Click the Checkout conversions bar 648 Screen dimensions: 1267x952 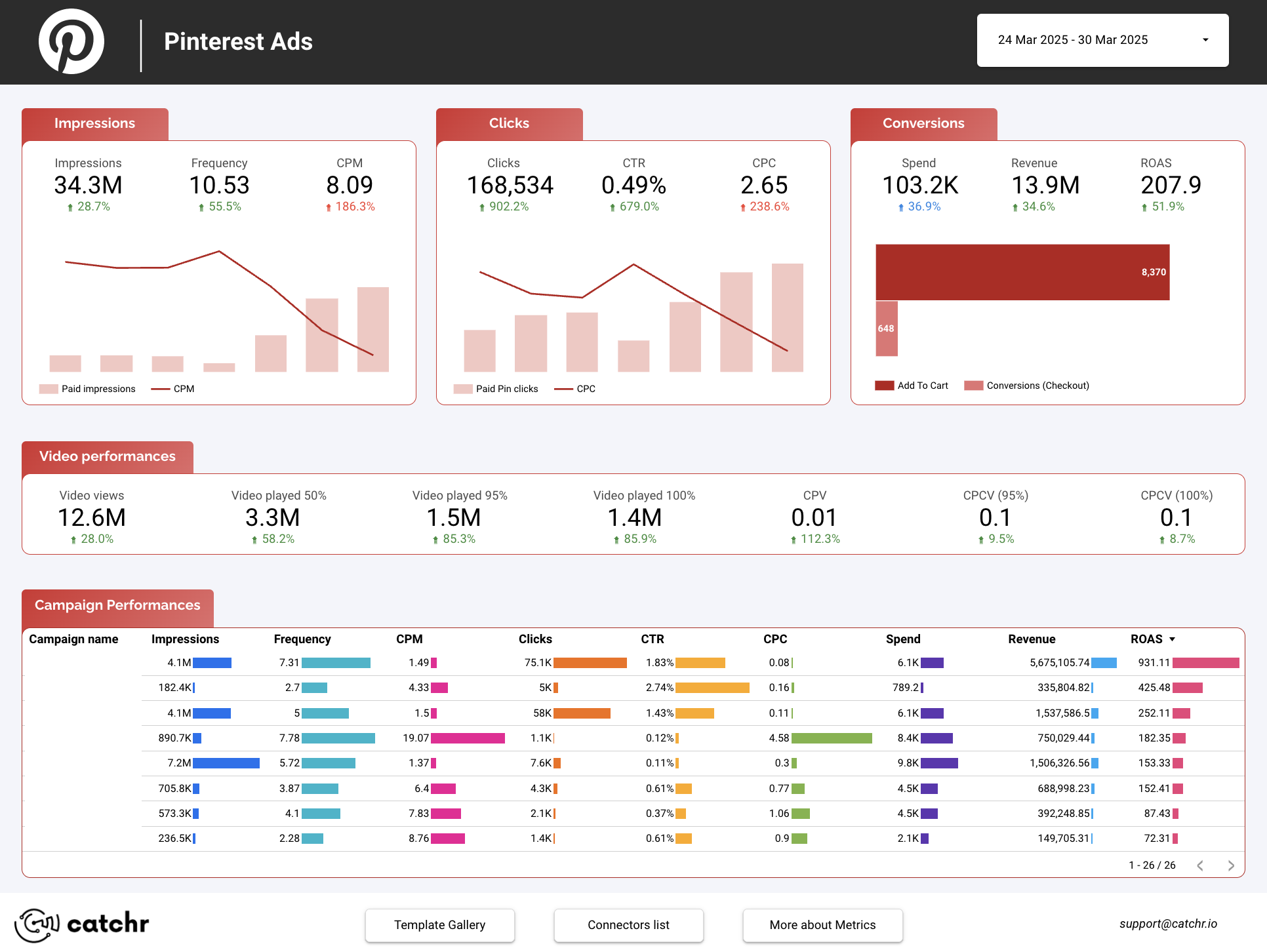(x=887, y=328)
